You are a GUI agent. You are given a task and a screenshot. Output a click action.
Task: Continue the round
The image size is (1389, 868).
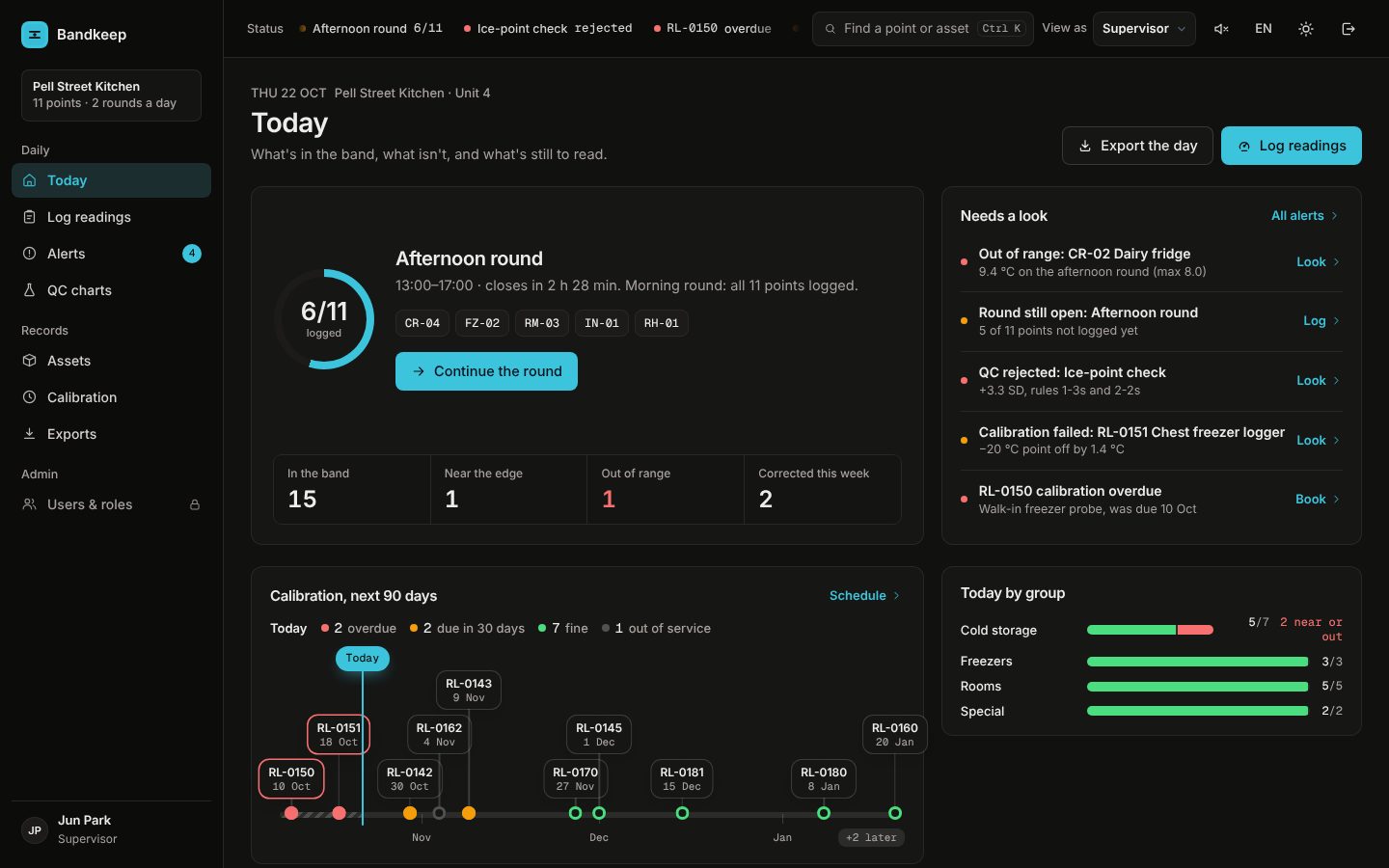tap(486, 371)
